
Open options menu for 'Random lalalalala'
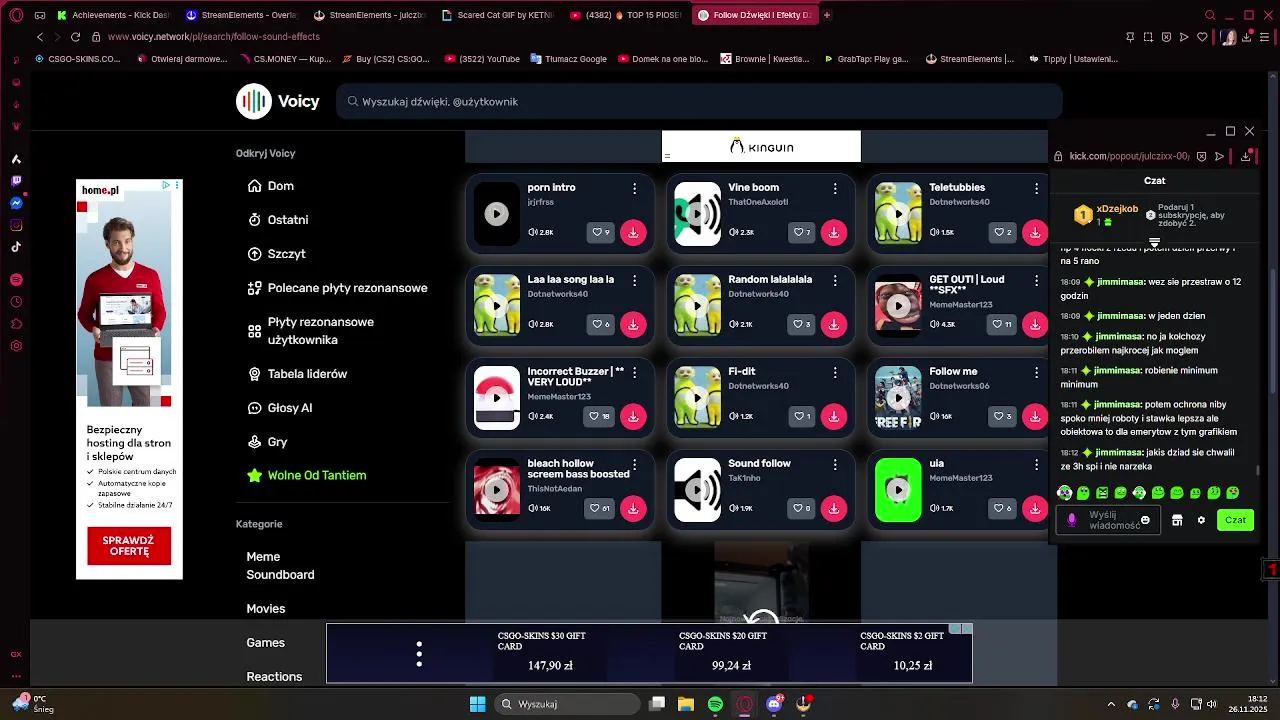(x=835, y=280)
